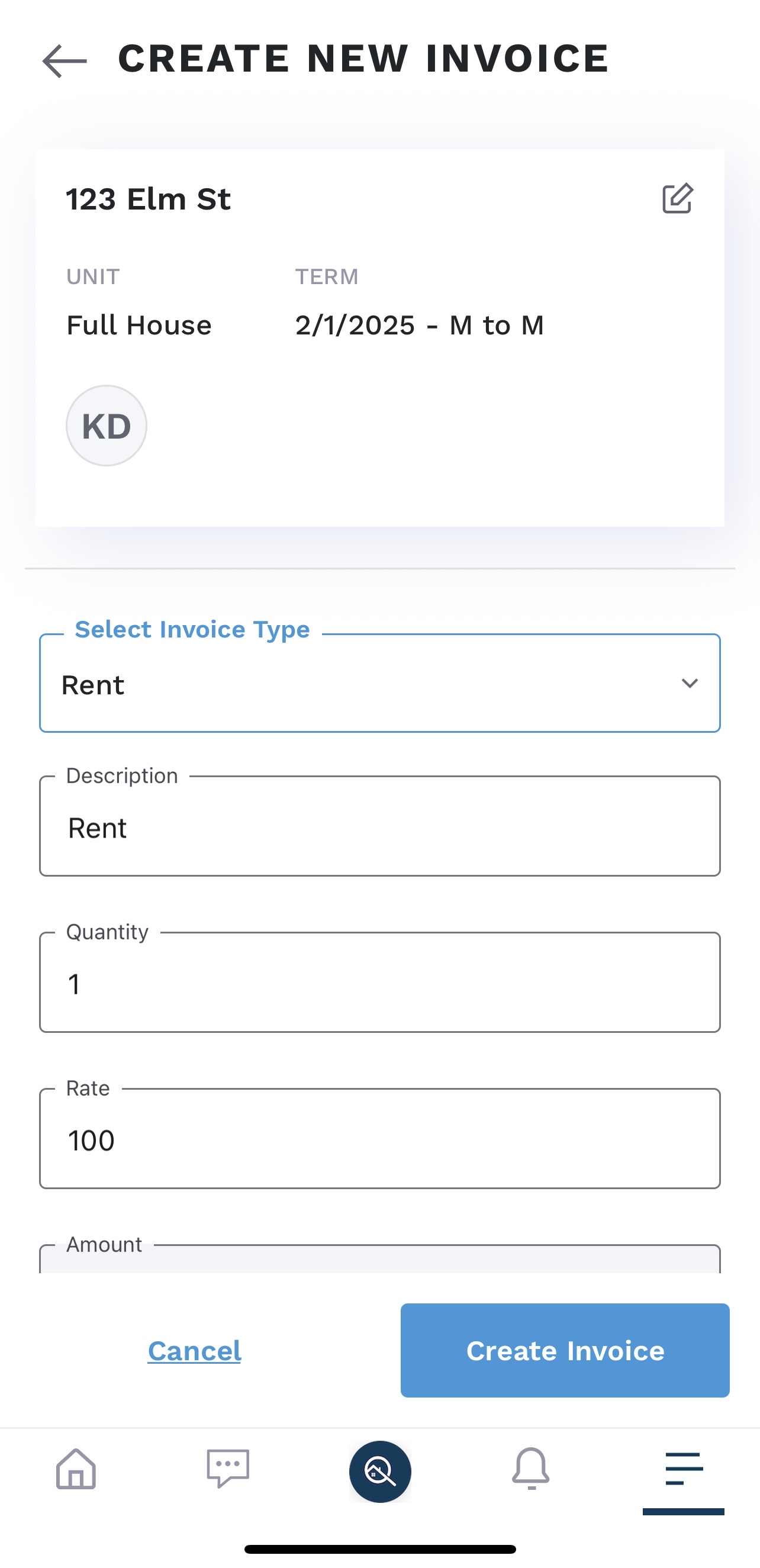
Task: Tap the Rate field showing 100
Action: [x=379, y=1139]
